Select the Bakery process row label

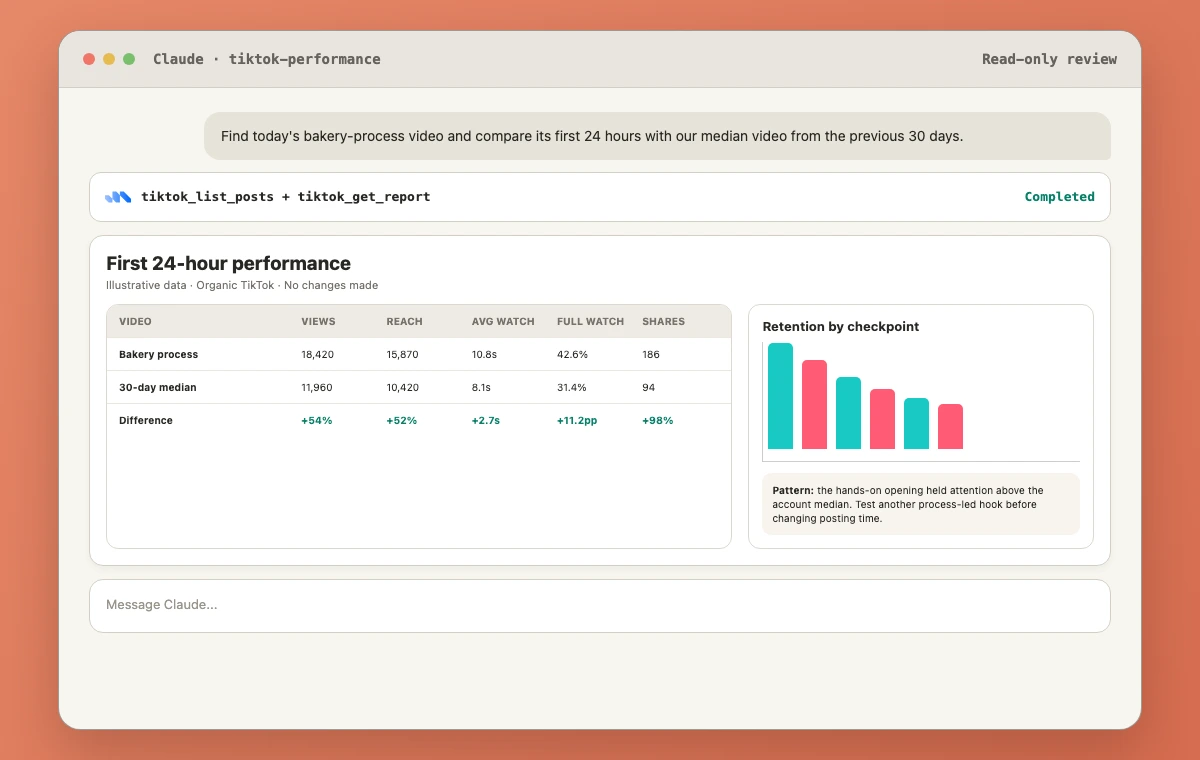pyautogui.click(x=158, y=354)
